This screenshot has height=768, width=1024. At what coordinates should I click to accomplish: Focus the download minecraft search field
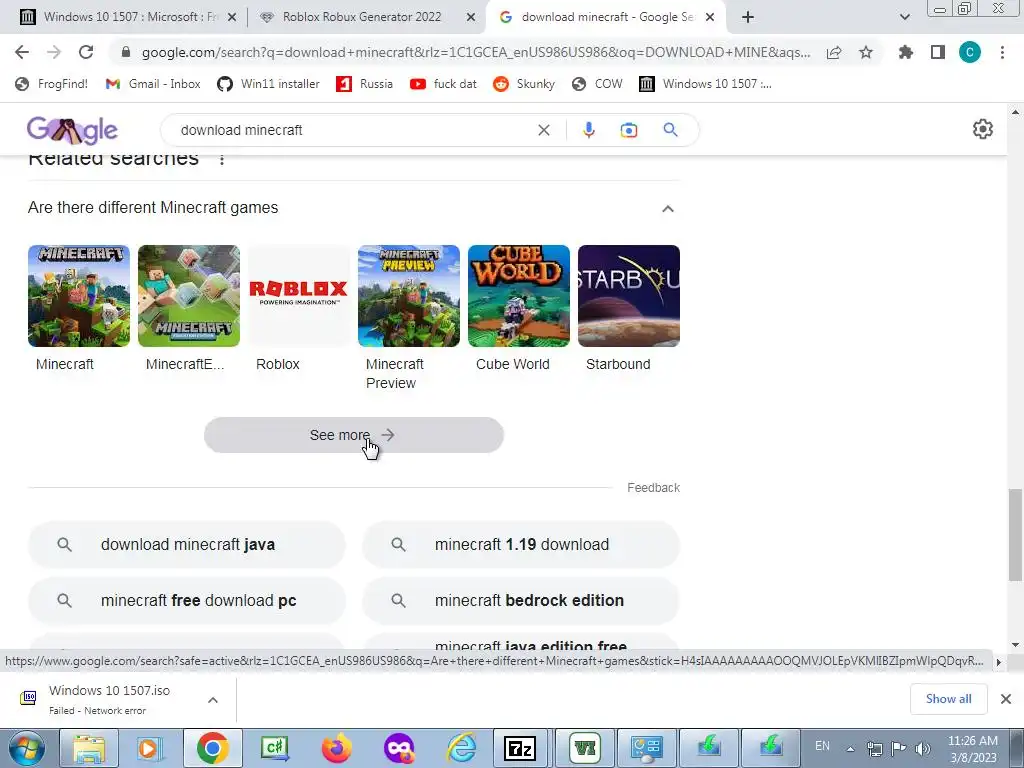coord(353,130)
